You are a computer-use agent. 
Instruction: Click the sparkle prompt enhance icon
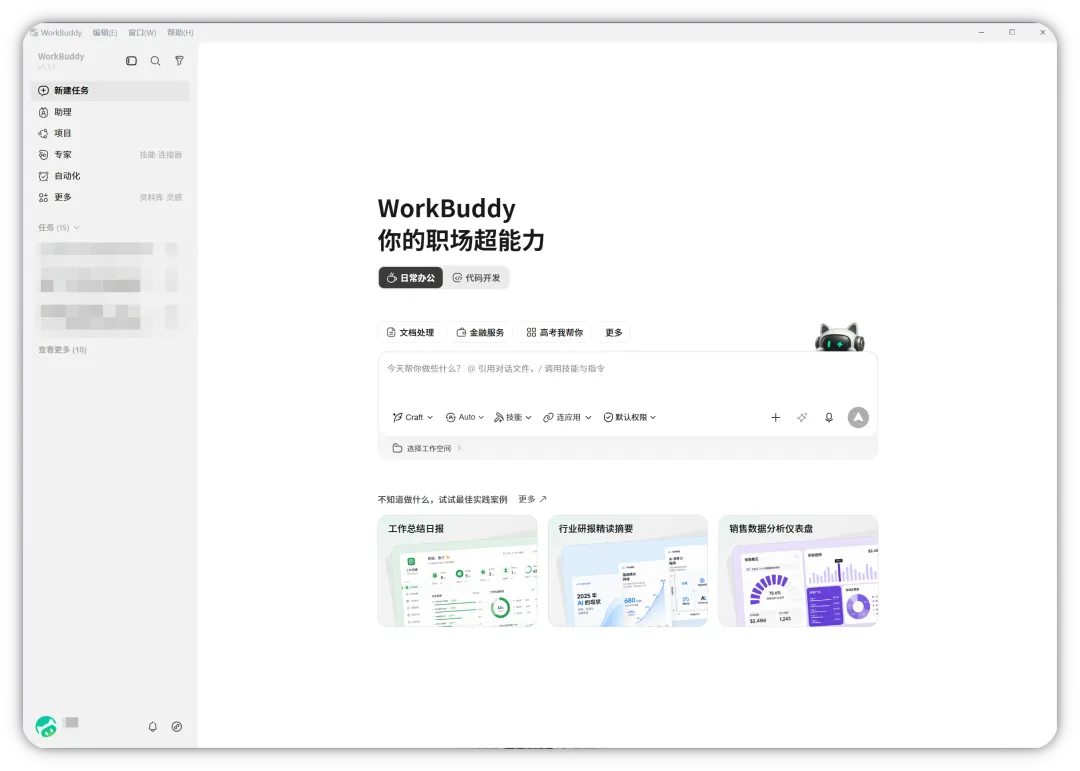tap(802, 418)
